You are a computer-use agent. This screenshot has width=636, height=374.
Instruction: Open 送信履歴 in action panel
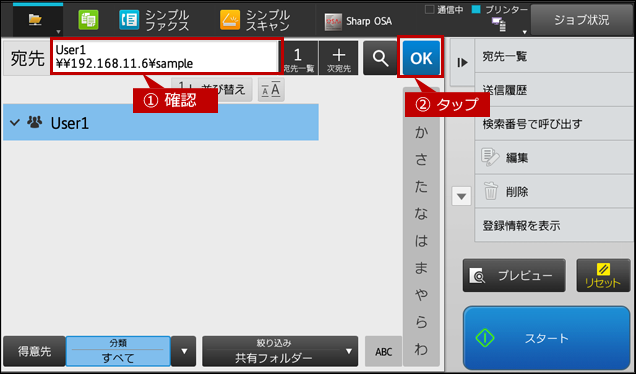pyautogui.click(x=554, y=90)
